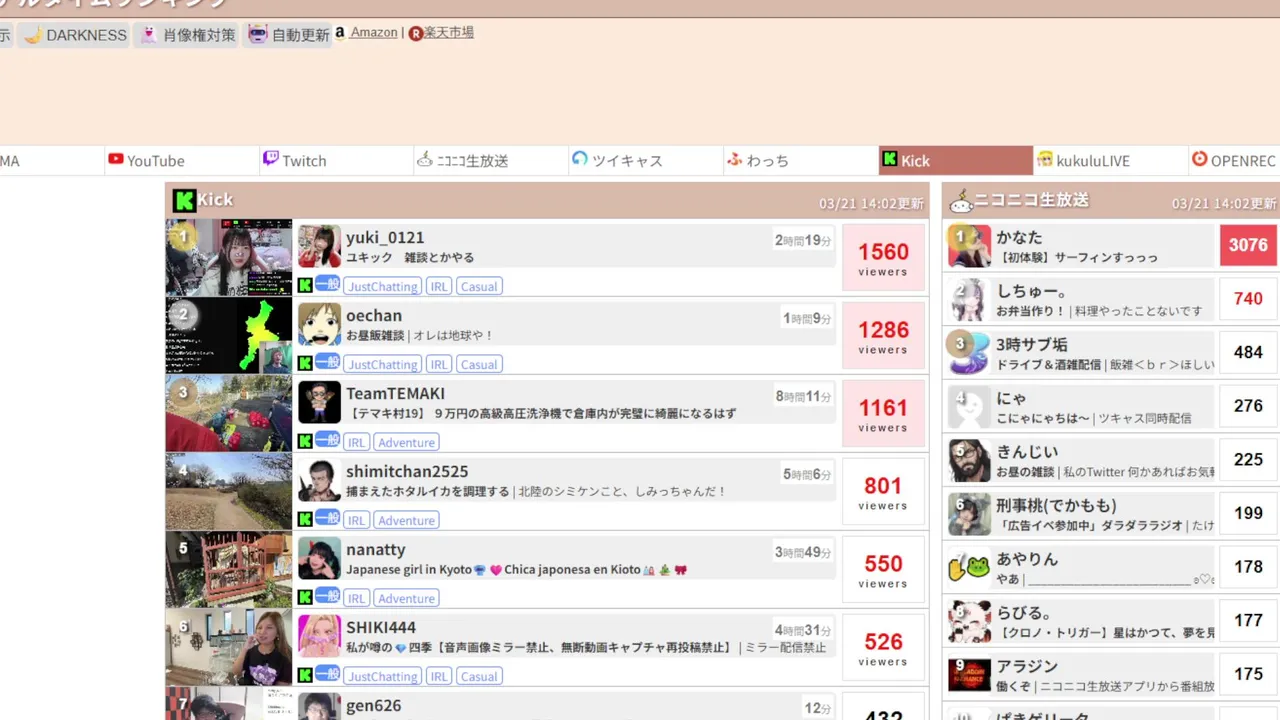Click 刑事桃(でかもも) avatar icon
The width and height of the screenshot is (1280, 720).
pos(969,515)
